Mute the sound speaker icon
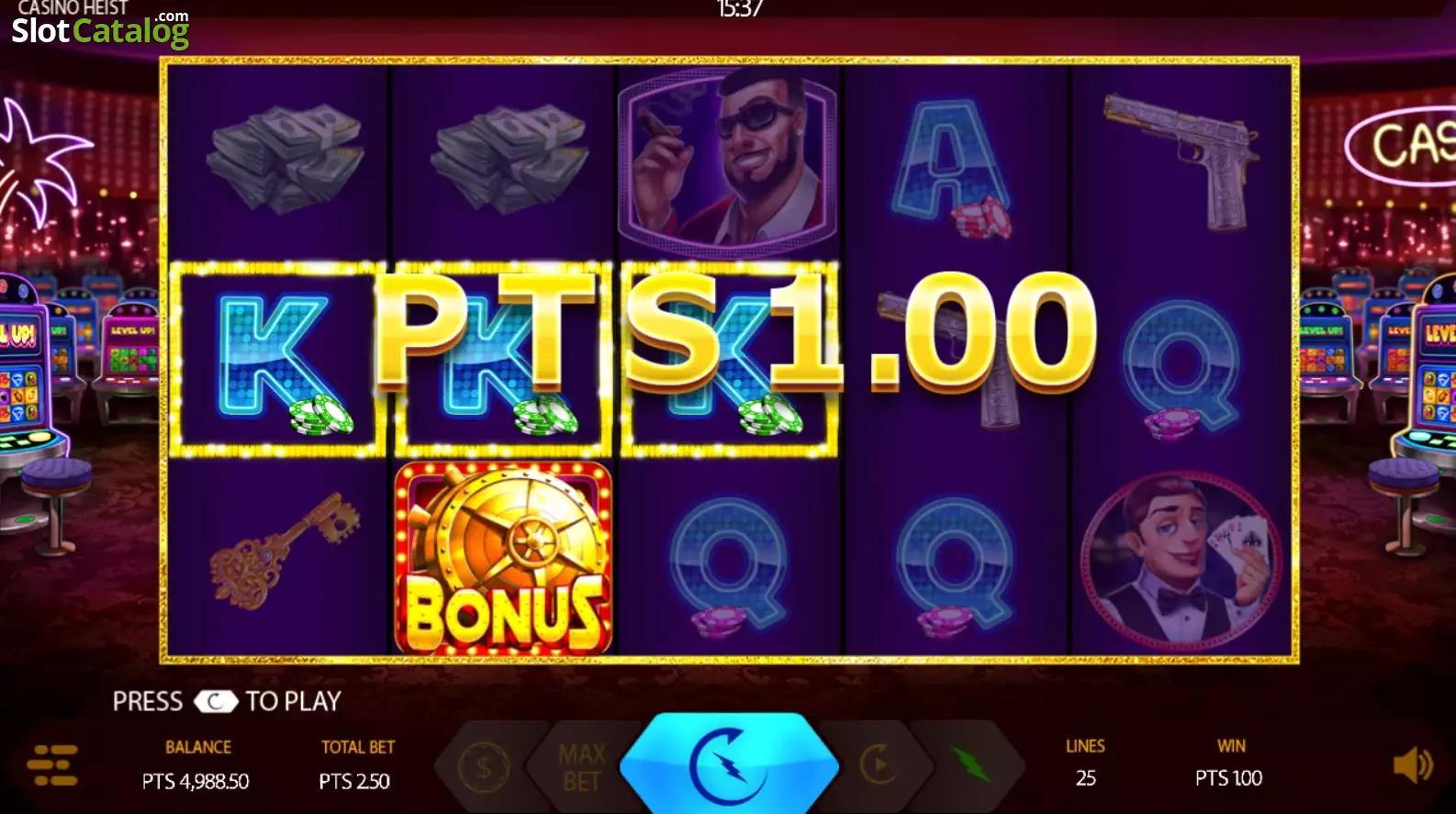This screenshot has height=814, width=1456. 1413,764
